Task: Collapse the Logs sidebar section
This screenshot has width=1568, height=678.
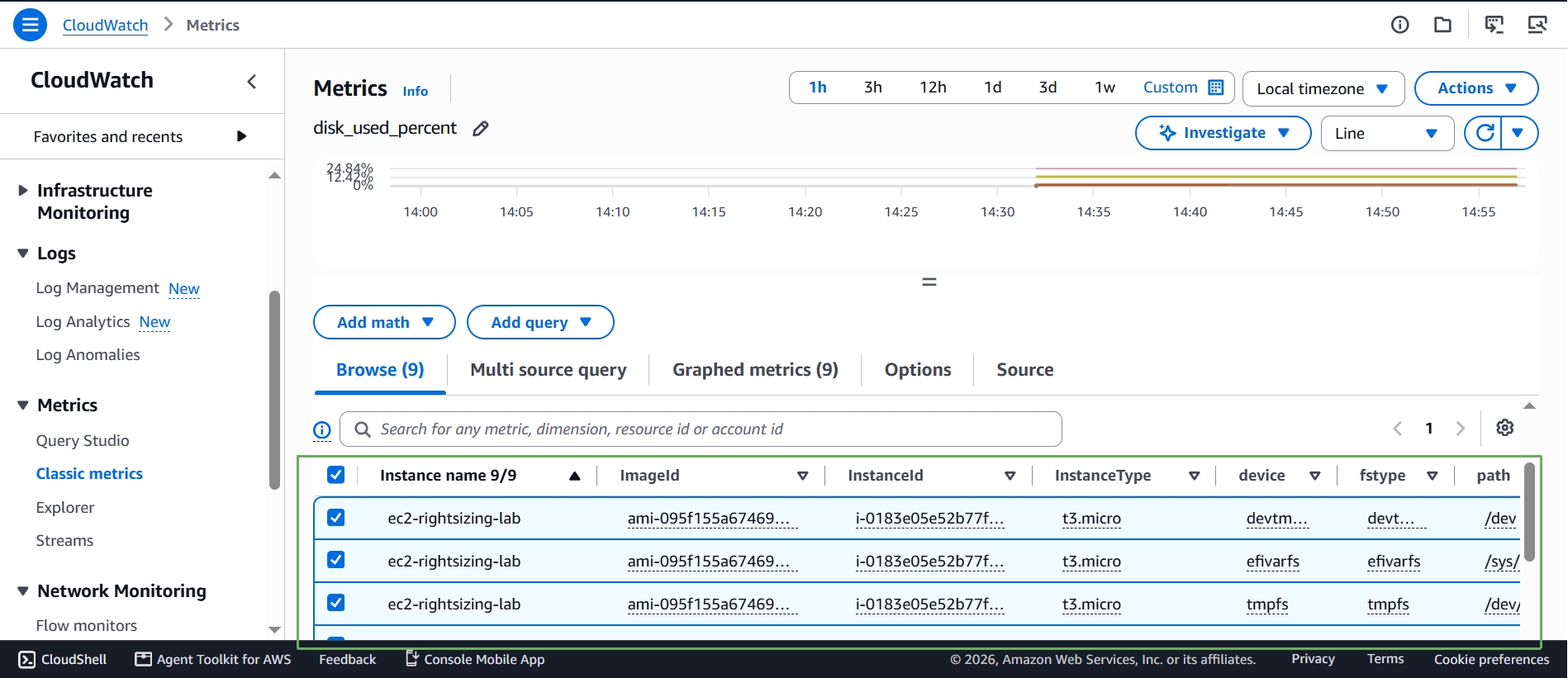Action: [x=23, y=254]
